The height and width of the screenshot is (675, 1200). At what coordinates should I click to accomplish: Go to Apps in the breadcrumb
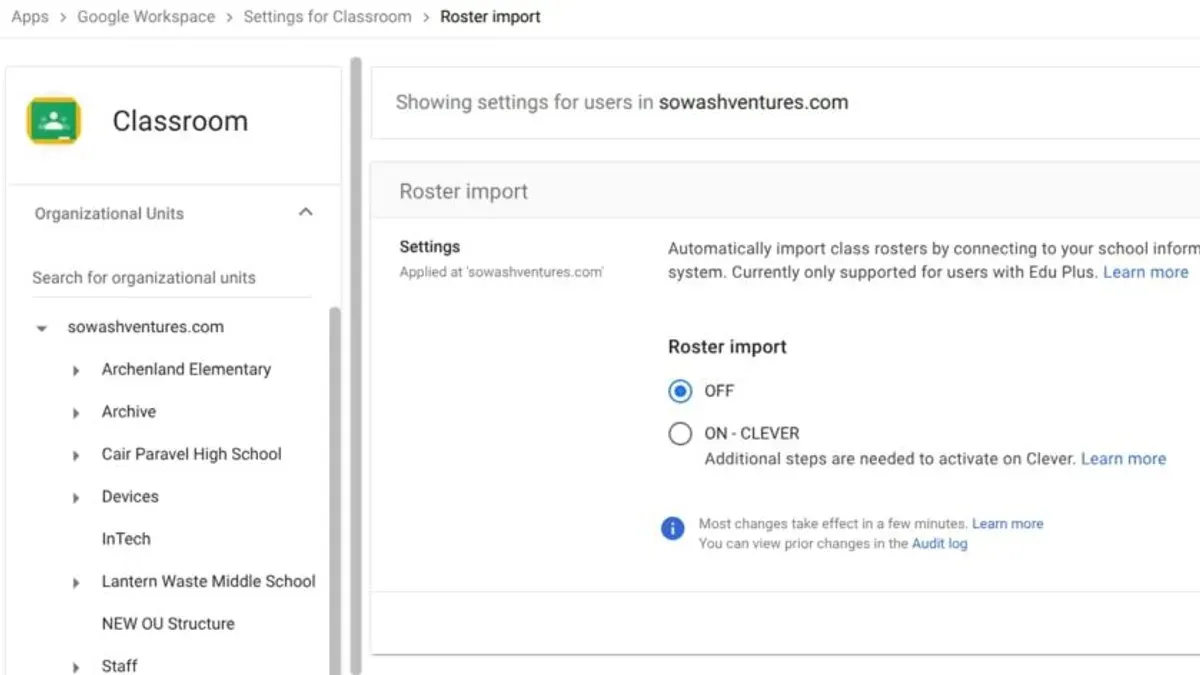(30, 17)
